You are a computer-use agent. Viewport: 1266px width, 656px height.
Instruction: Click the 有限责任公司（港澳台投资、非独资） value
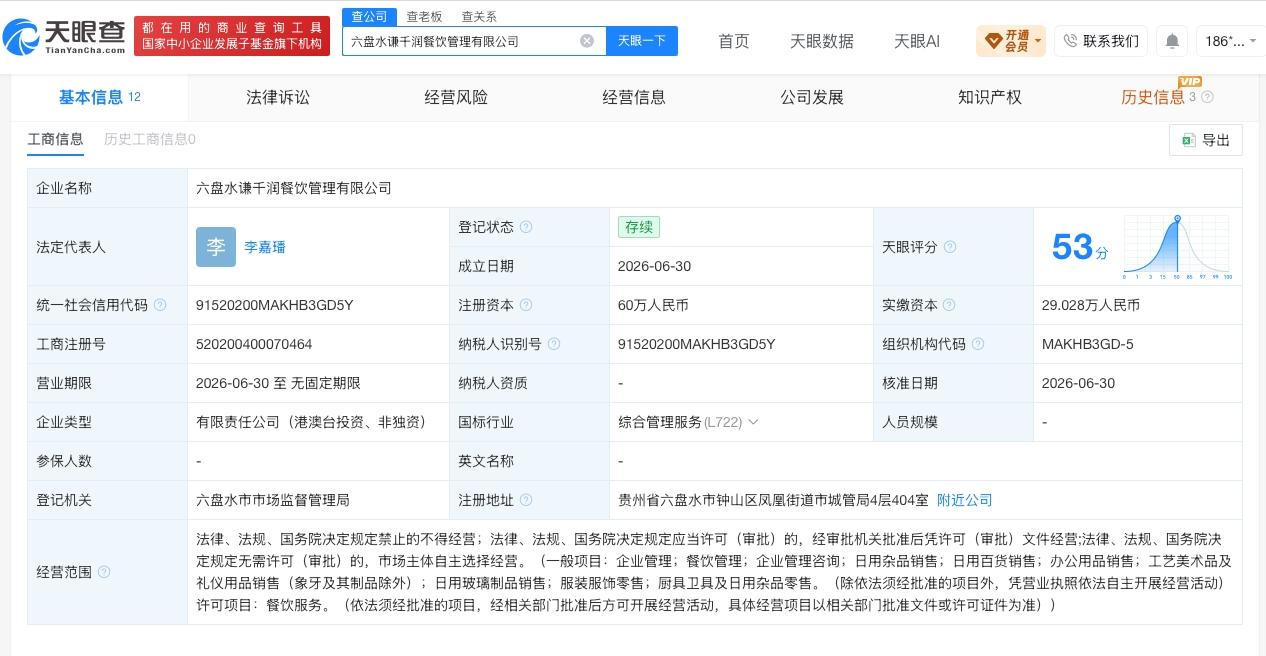312,422
